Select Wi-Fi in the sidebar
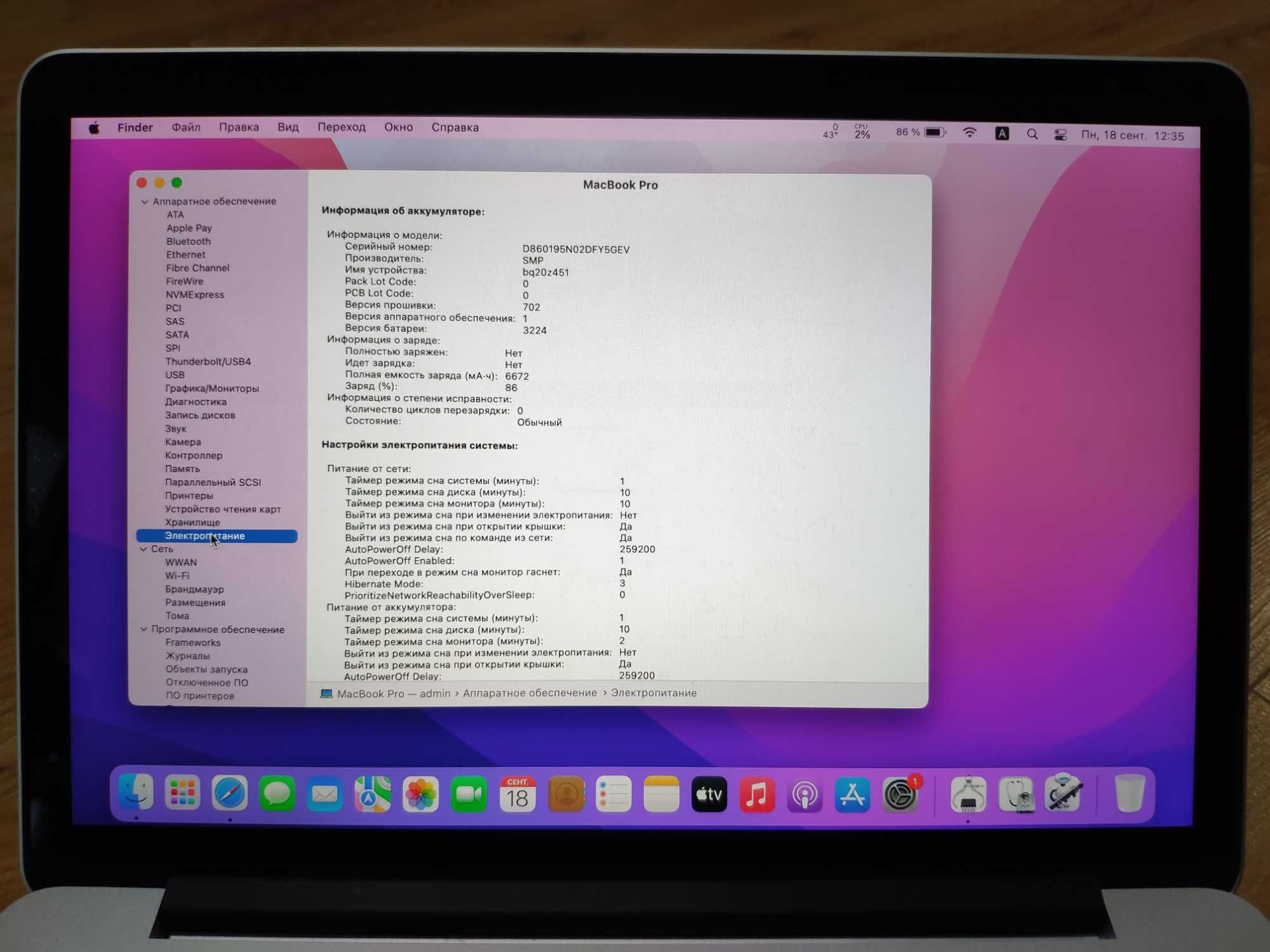The width and height of the screenshot is (1270, 952). (x=177, y=576)
